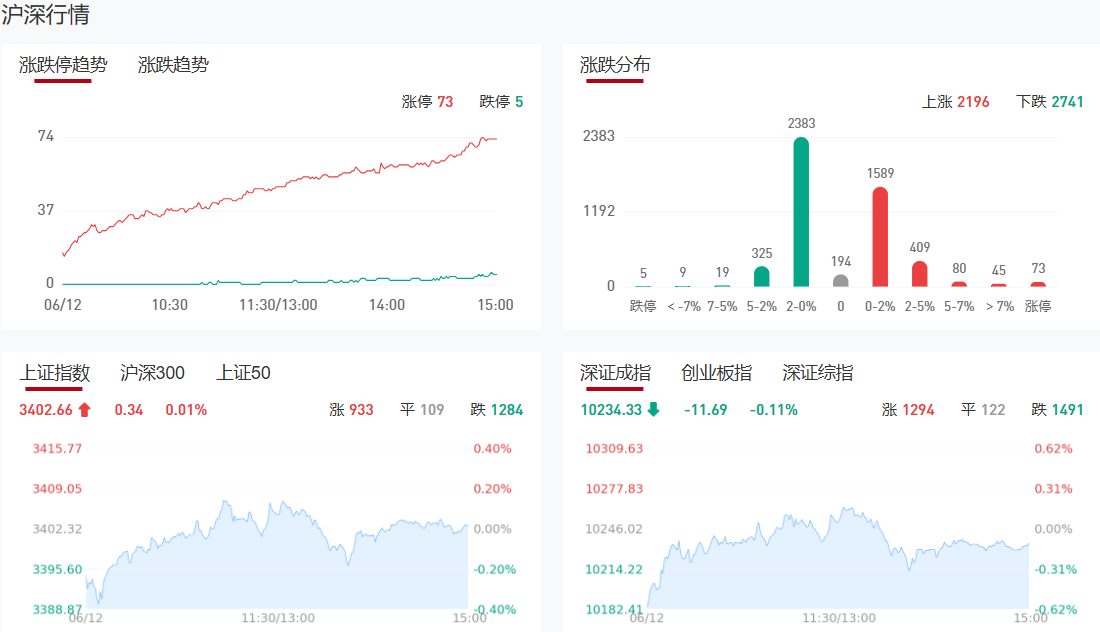
Task: Open the 沪深300 index tab
Action: 152,373
